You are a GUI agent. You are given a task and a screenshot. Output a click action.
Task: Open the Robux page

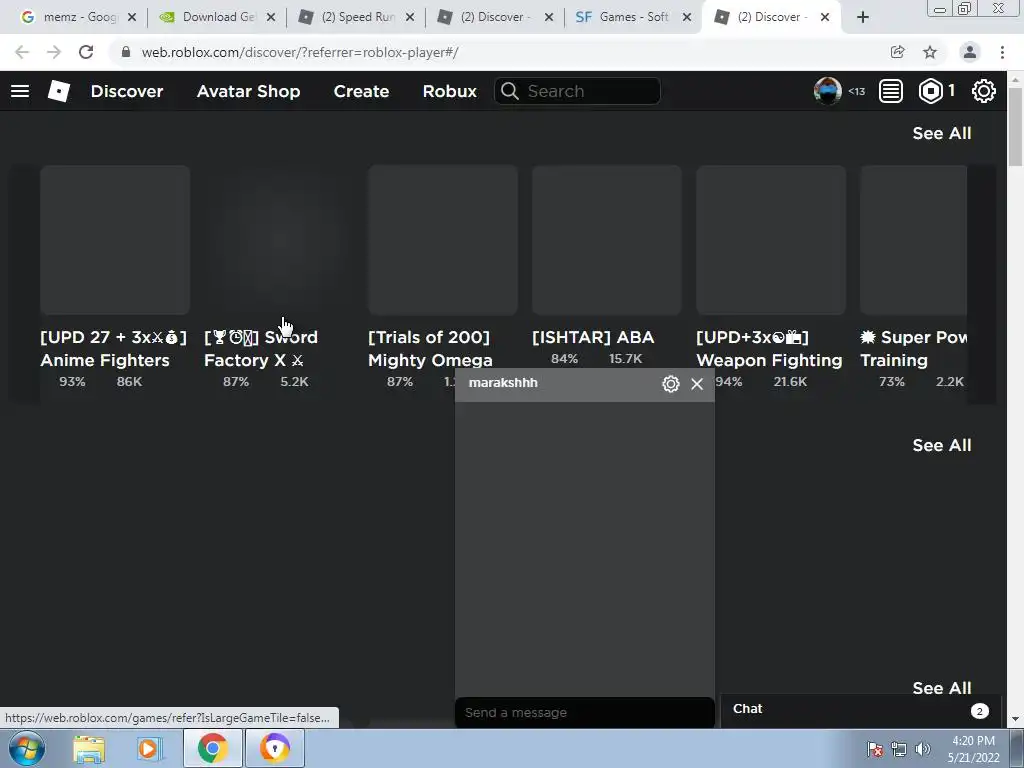point(449,91)
